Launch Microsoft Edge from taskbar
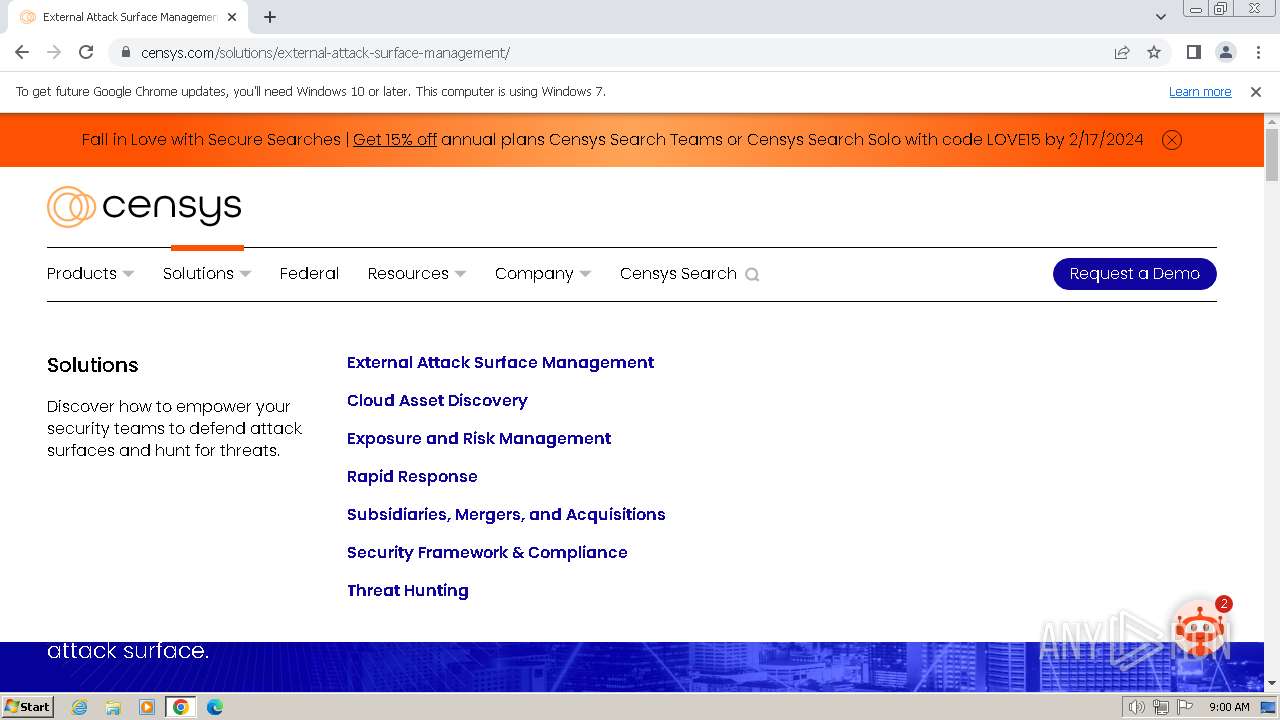This screenshot has height=720, width=1280. point(215,707)
